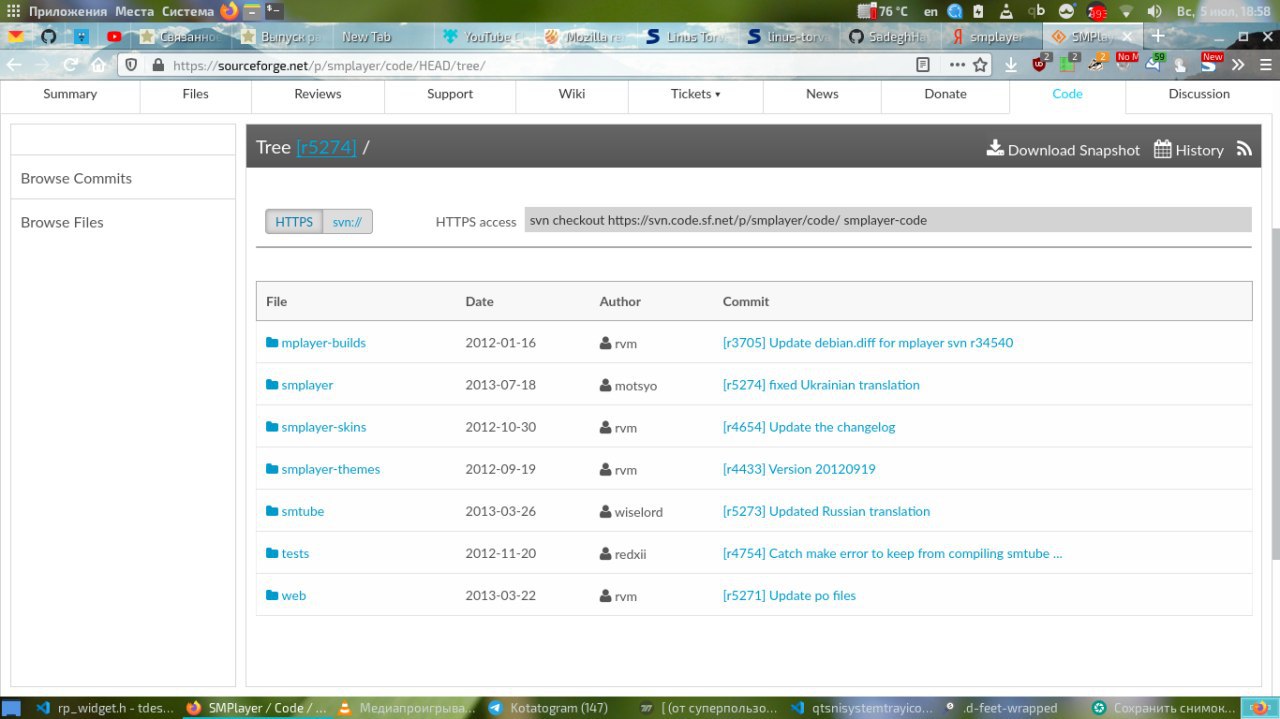Open Места menu in top panel
1280x719 pixels.
134,12
